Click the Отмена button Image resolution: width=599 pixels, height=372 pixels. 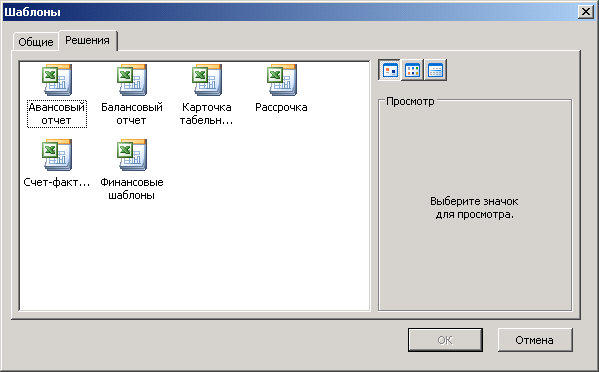(535, 340)
